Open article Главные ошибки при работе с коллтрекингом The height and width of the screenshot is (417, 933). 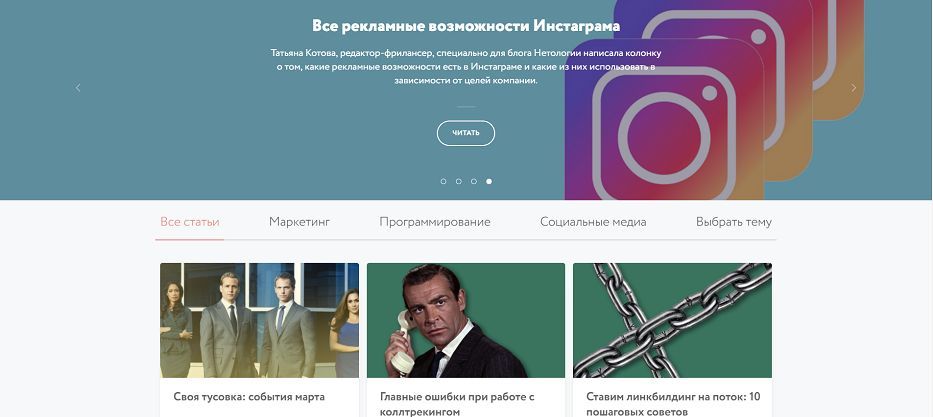[x=458, y=404]
